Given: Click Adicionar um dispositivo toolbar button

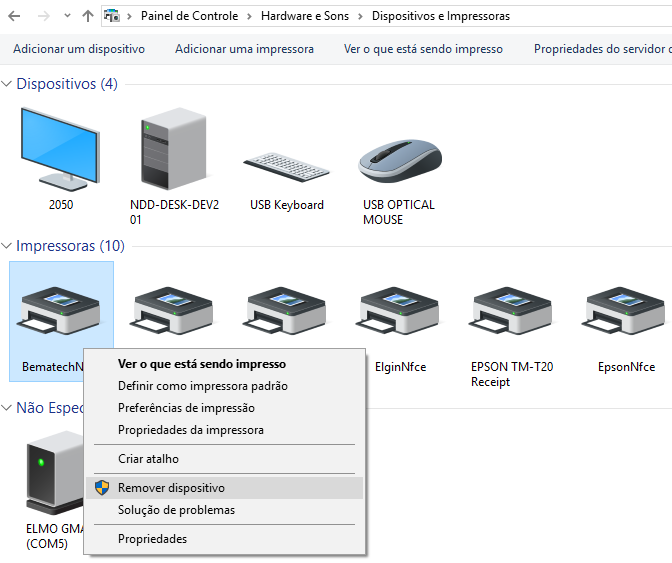Looking at the screenshot, I should (x=79, y=49).
